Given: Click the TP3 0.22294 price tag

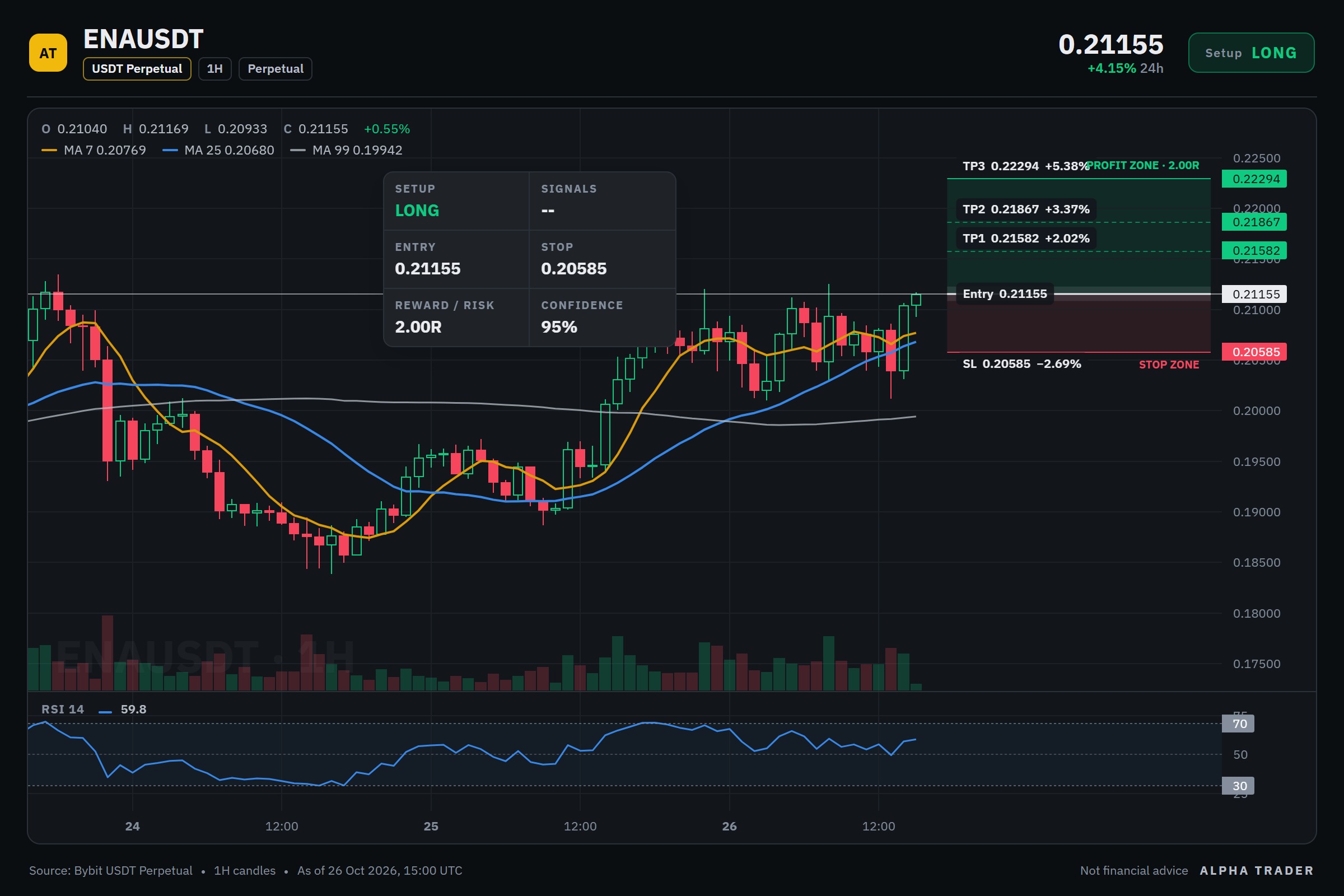Looking at the screenshot, I should click(x=1254, y=179).
